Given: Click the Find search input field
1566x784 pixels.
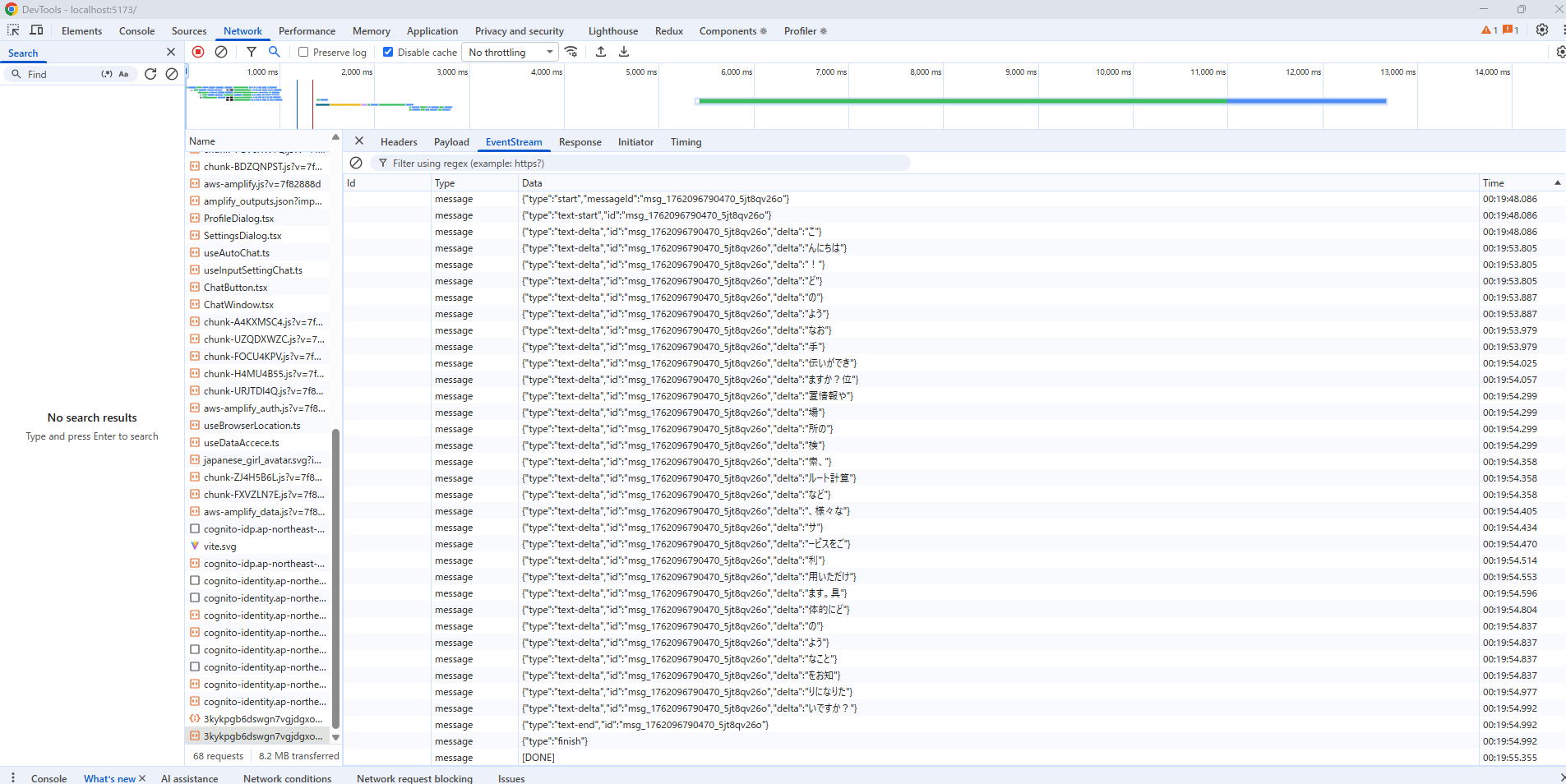Looking at the screenshot, I should (x=62, y=74).
